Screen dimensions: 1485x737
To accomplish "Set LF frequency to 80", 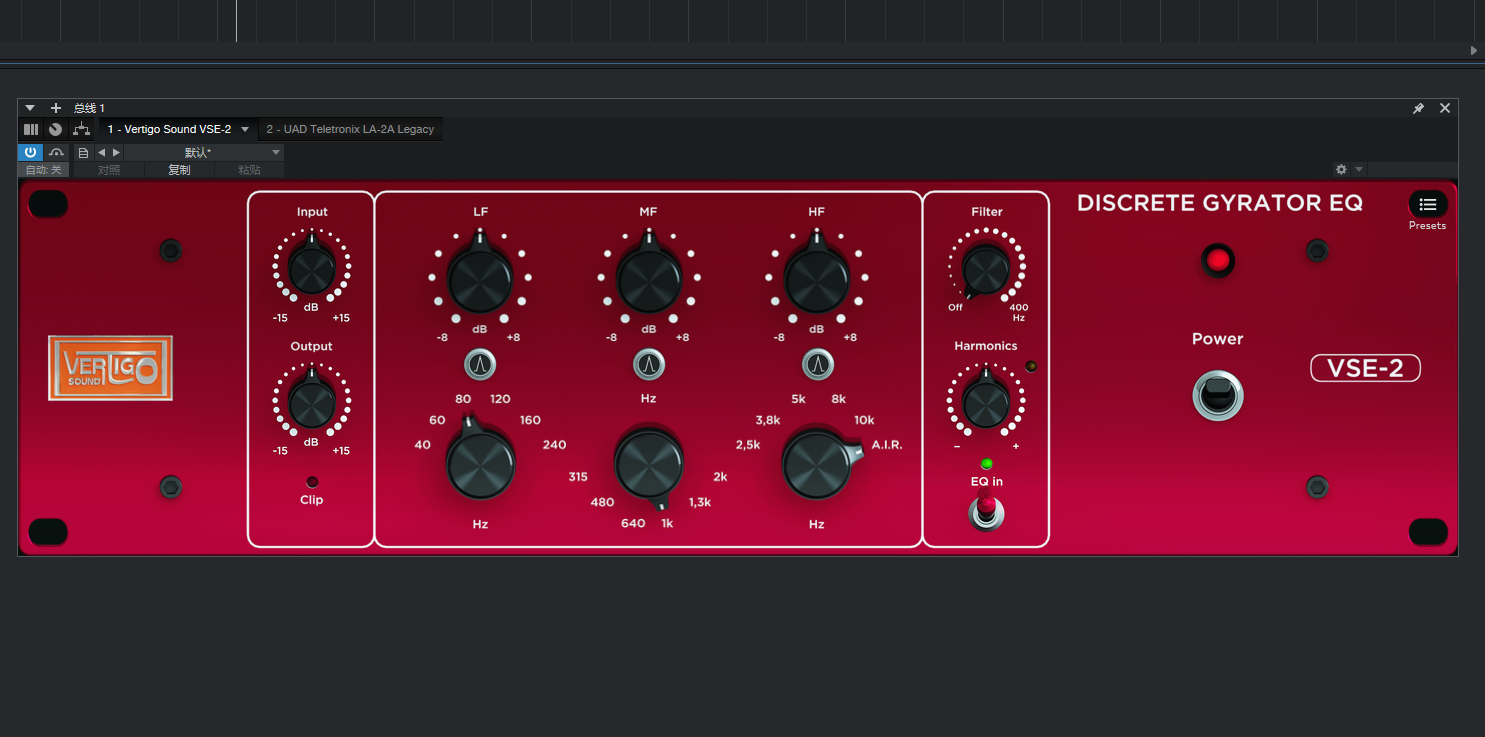I will pyautogui.click(x=463, y=399).
